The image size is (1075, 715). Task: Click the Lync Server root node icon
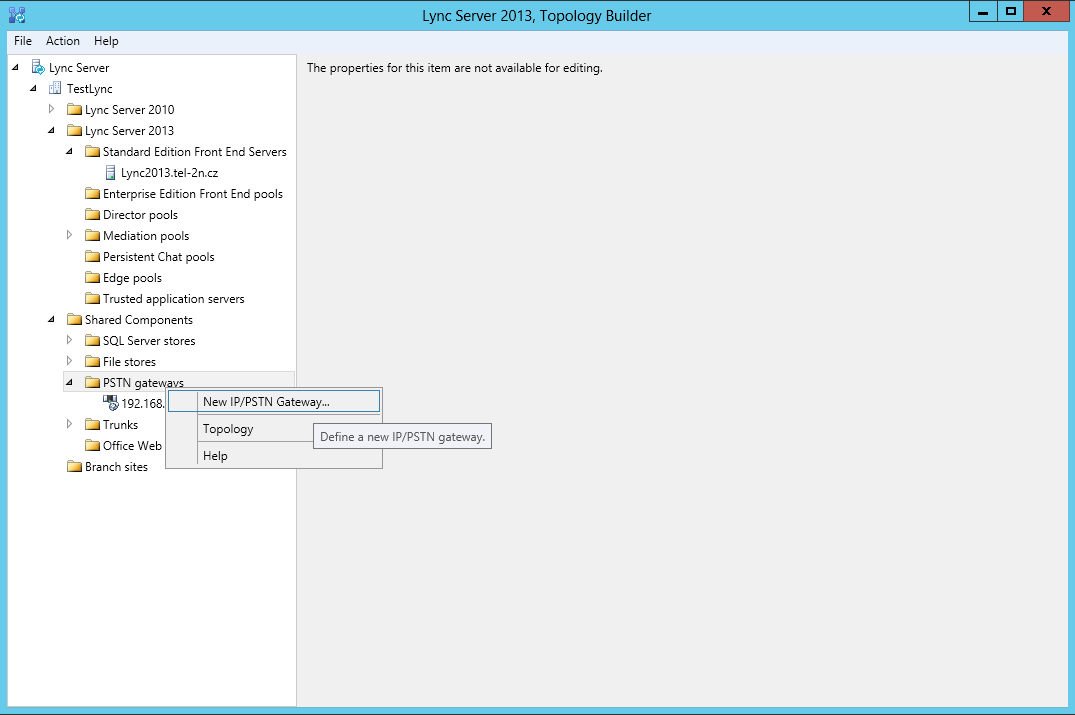(x=38, y=68)
